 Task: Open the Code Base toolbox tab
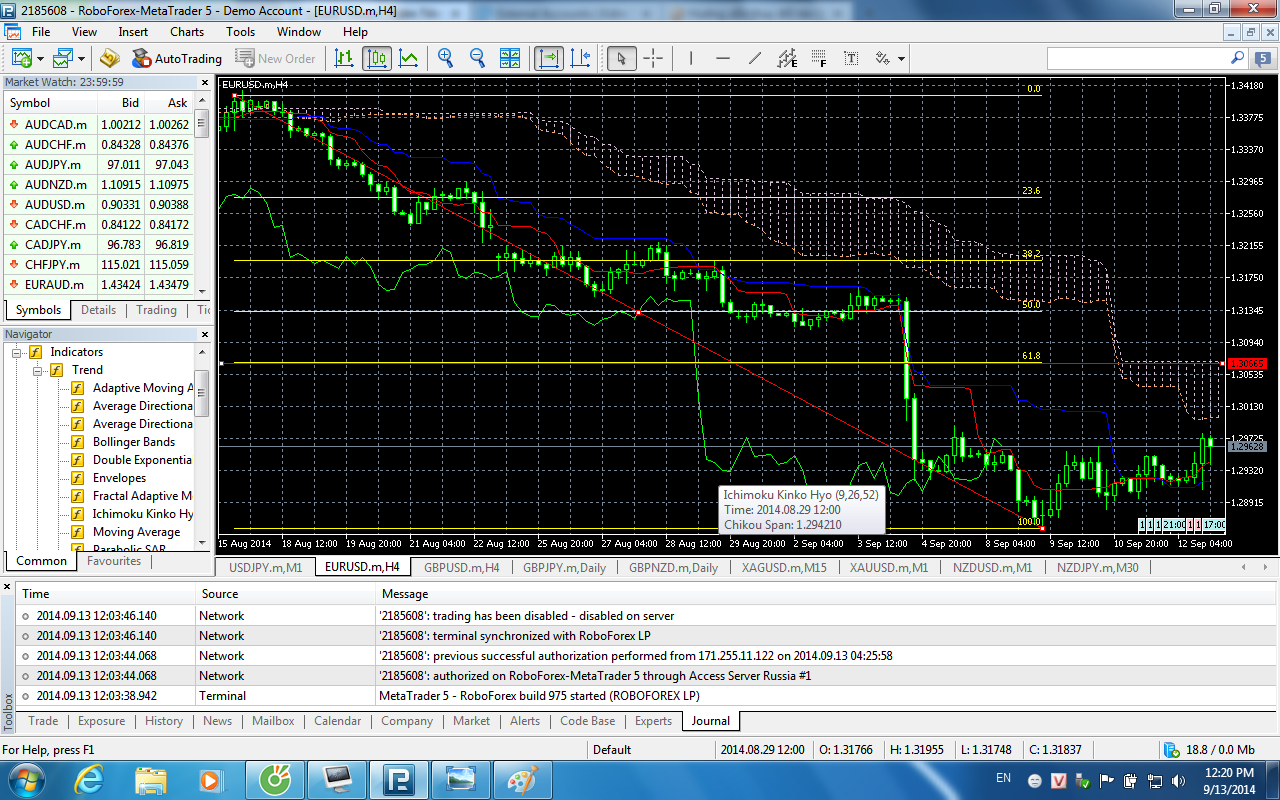coord(588,721)
